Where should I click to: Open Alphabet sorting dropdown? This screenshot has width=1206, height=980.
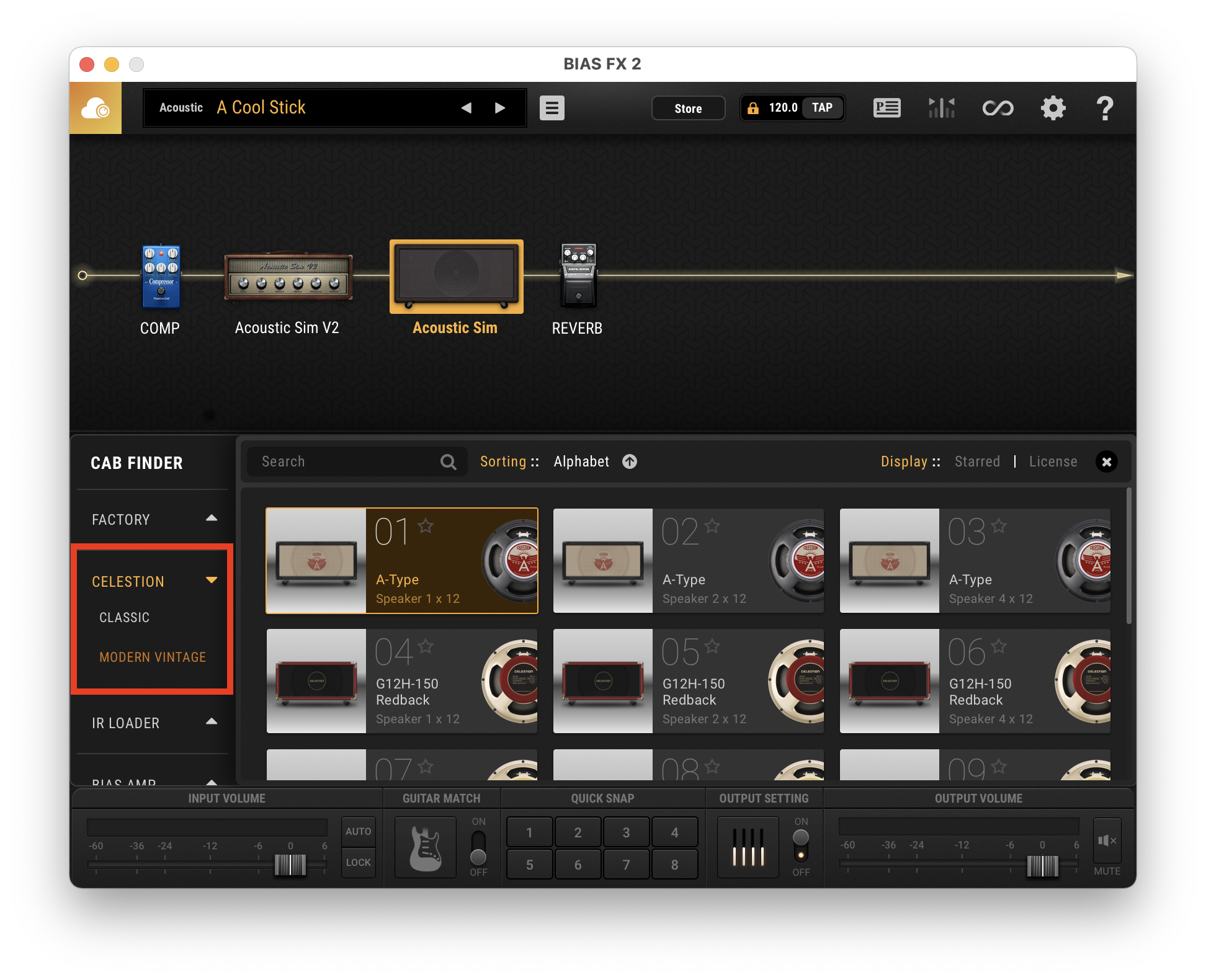(581, 461)
